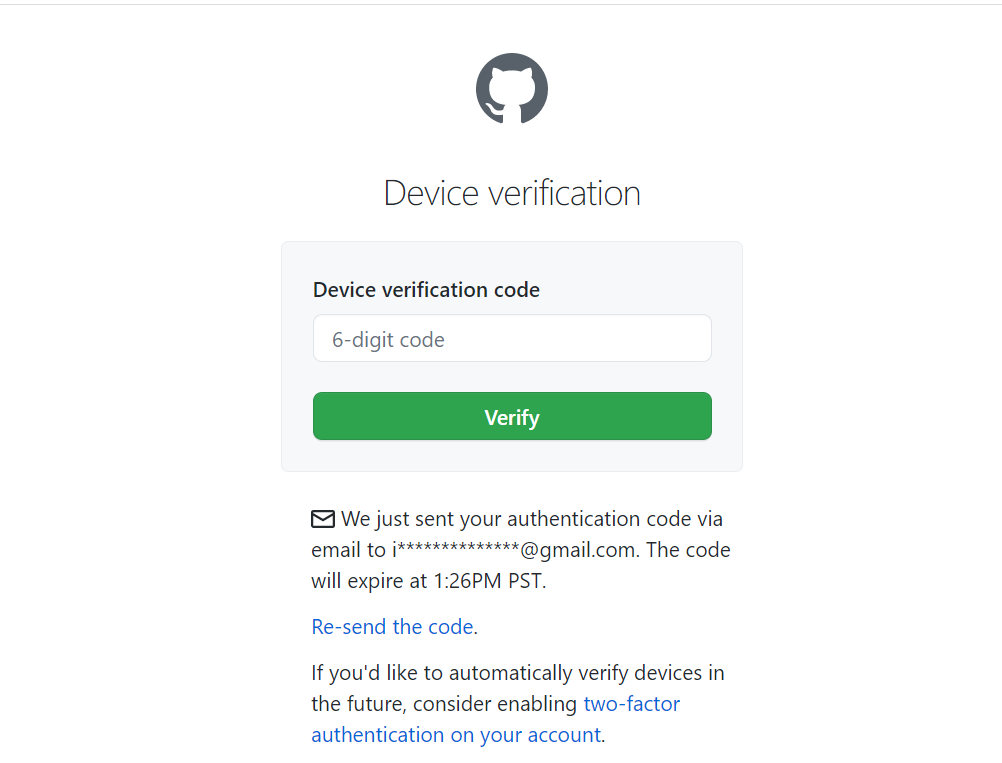Open the "two-factor" link text

click(631, 704)
